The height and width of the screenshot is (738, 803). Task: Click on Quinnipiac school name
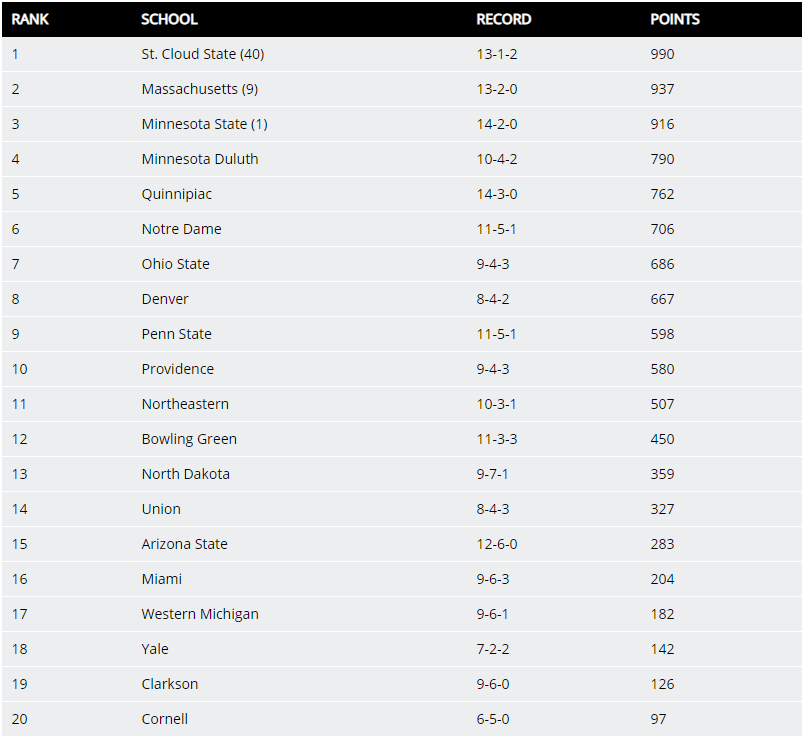[x=177, y=194]
